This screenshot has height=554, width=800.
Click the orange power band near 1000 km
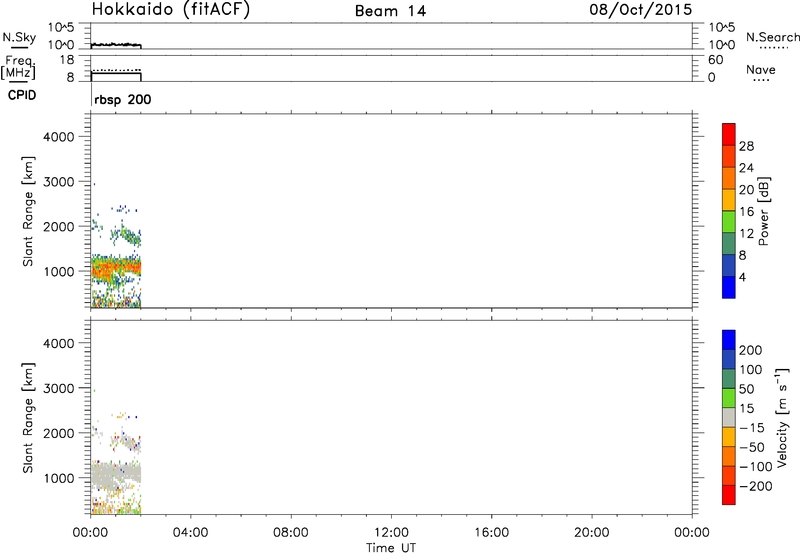pos(116,267)
